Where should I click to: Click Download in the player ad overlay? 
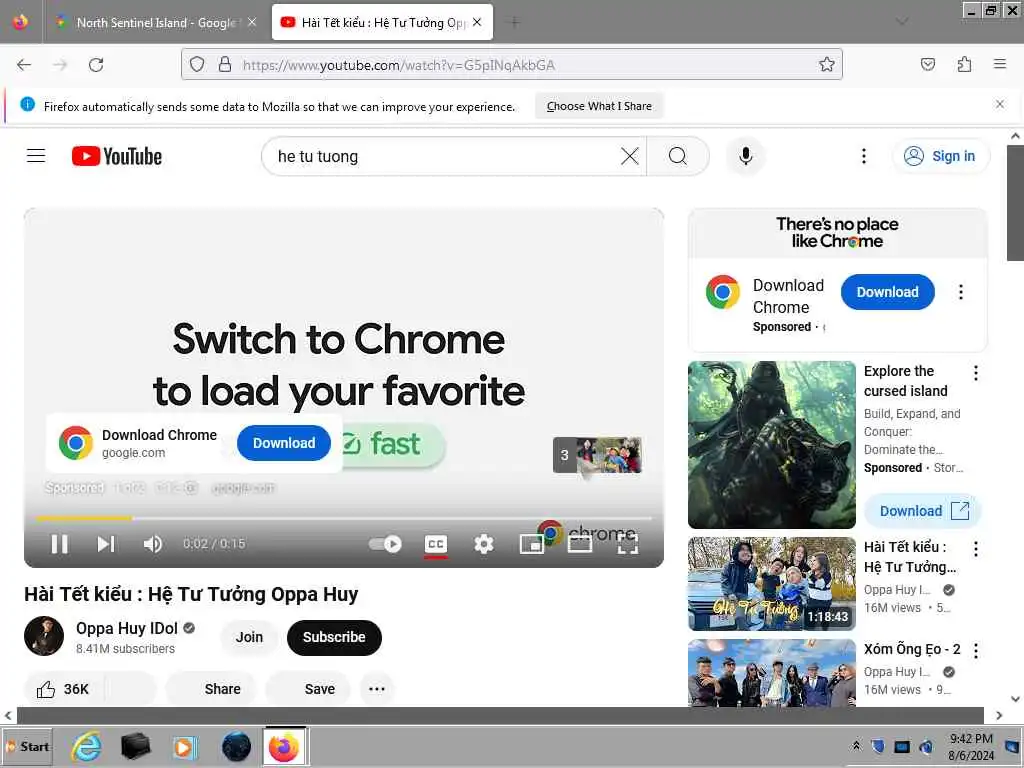(x=284, y=443)
